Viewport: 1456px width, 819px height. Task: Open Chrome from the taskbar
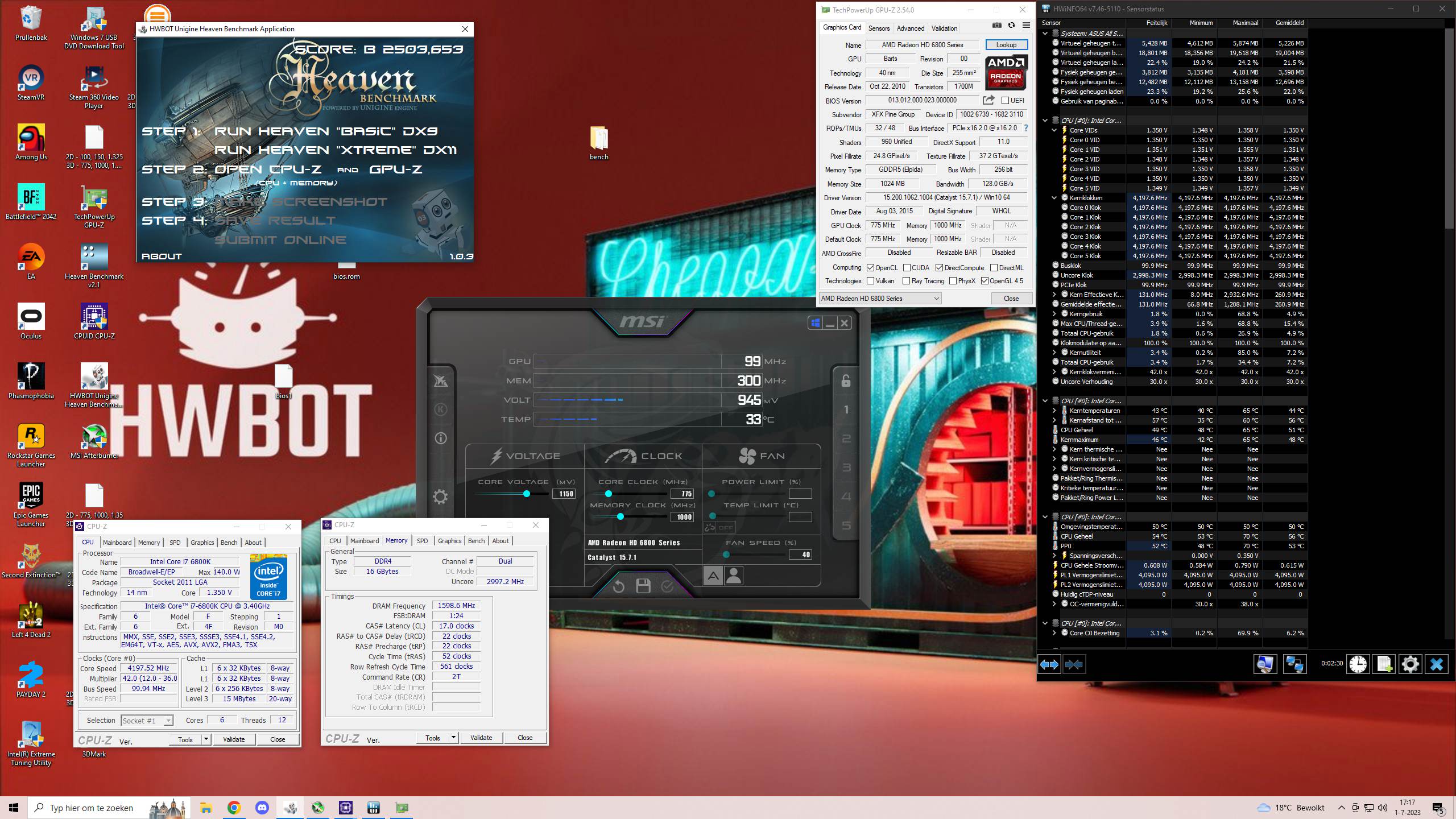click(234, 808)
